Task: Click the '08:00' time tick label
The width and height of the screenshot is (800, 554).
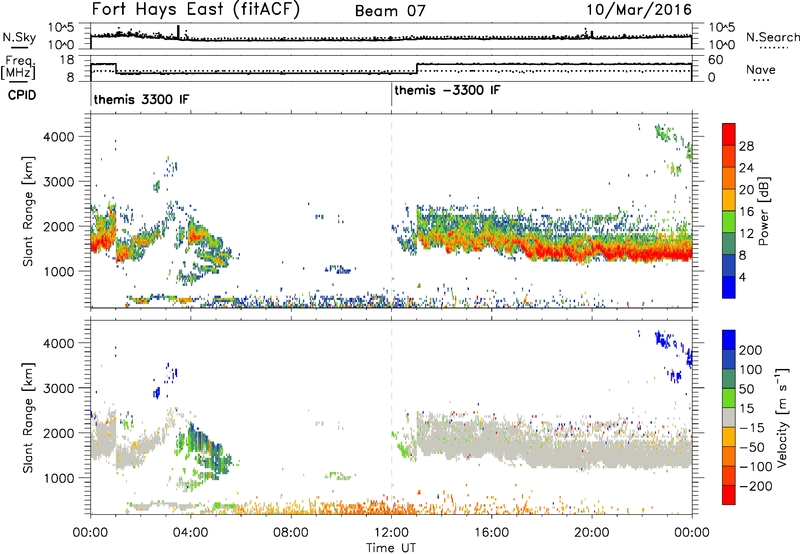Action: click(291, 533)
